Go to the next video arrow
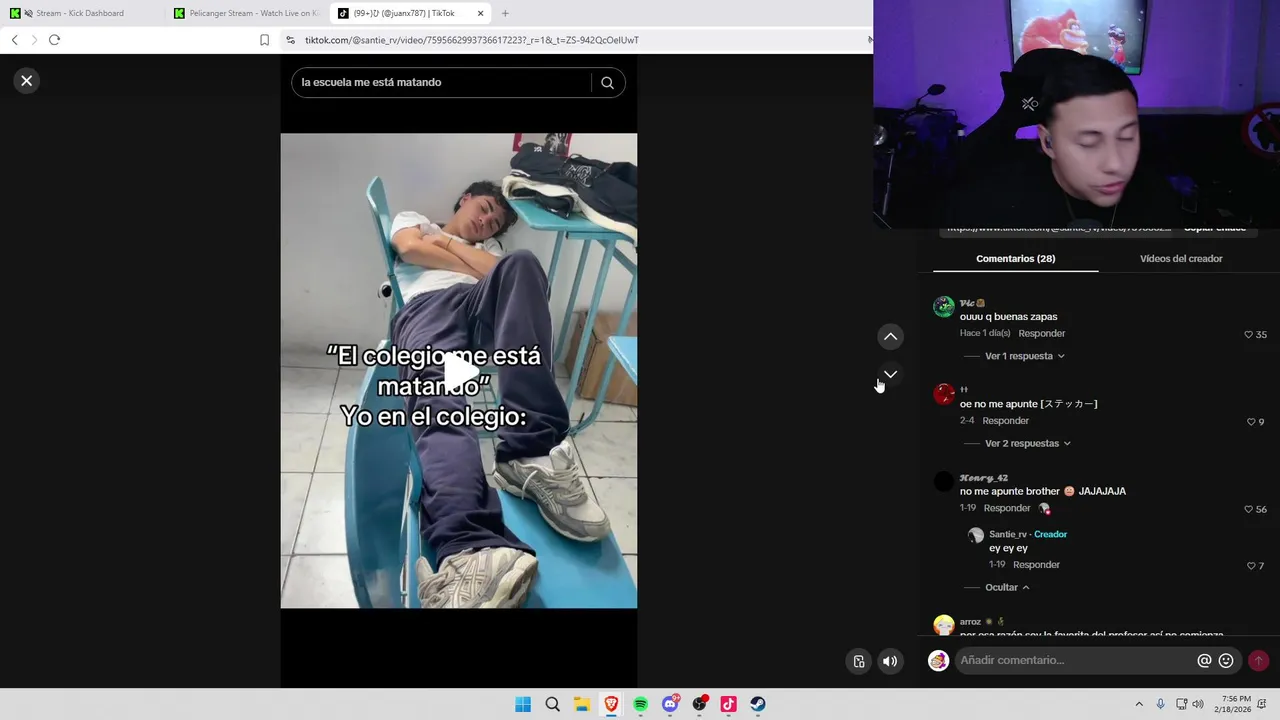 point(890,373)
